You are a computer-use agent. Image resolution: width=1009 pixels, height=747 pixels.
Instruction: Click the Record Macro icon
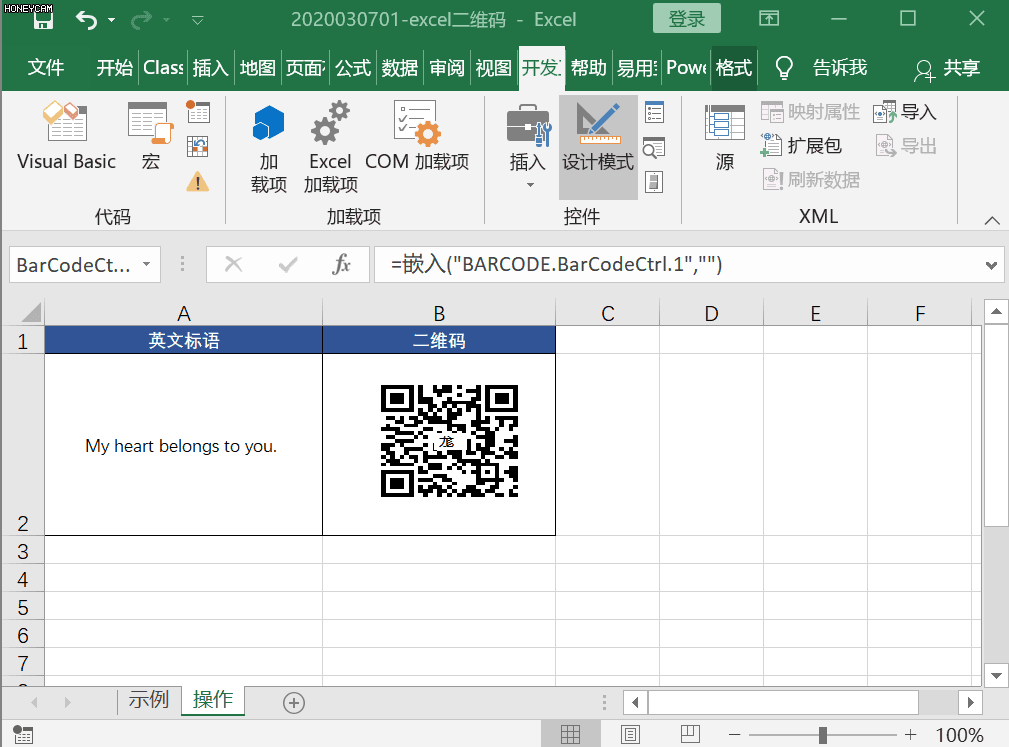pyautogui.click(x=198, y=112)
